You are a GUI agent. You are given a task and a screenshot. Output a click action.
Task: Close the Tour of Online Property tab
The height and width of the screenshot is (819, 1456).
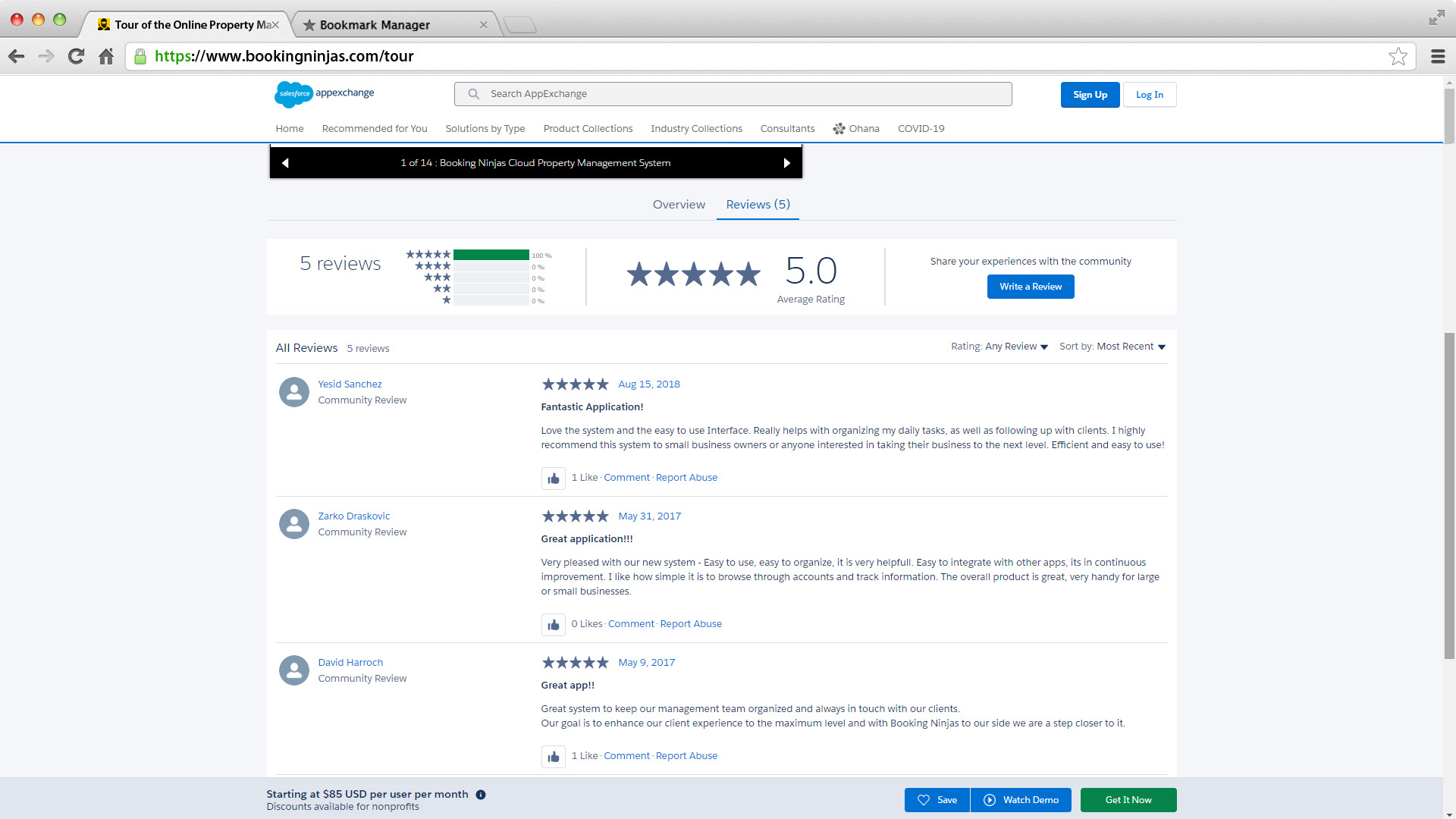click(276, 25)
